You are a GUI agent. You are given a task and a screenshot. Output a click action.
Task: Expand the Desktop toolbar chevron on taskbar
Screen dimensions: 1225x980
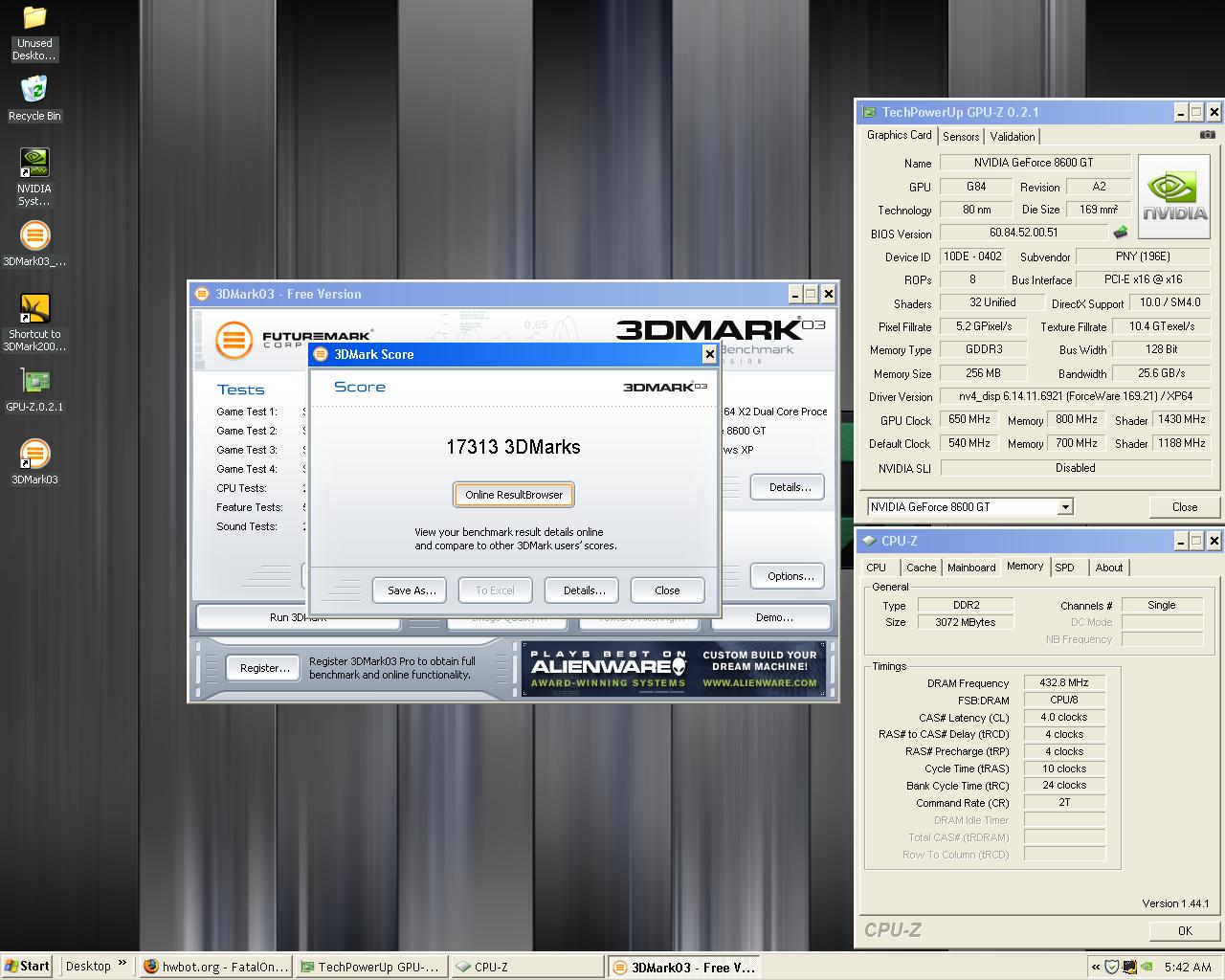123,965
